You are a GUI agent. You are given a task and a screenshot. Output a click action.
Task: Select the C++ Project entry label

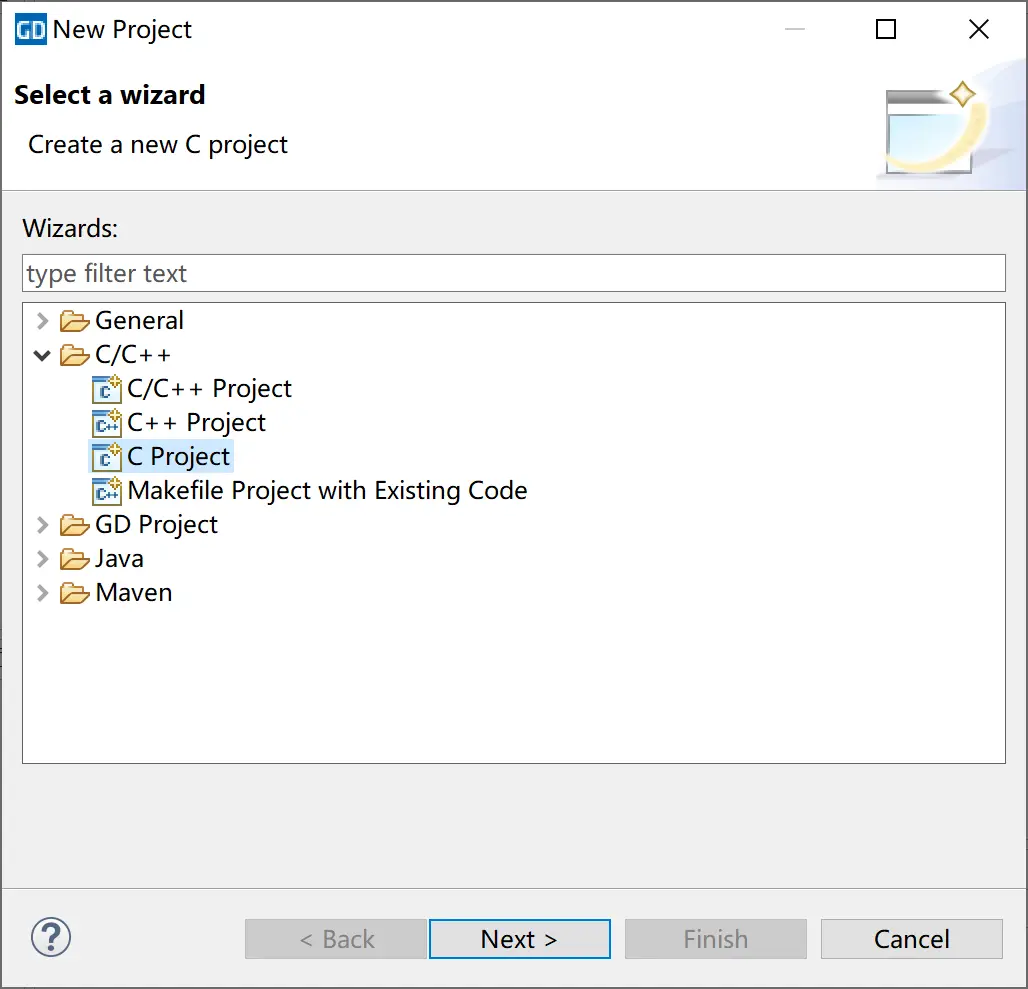(196, 423)
